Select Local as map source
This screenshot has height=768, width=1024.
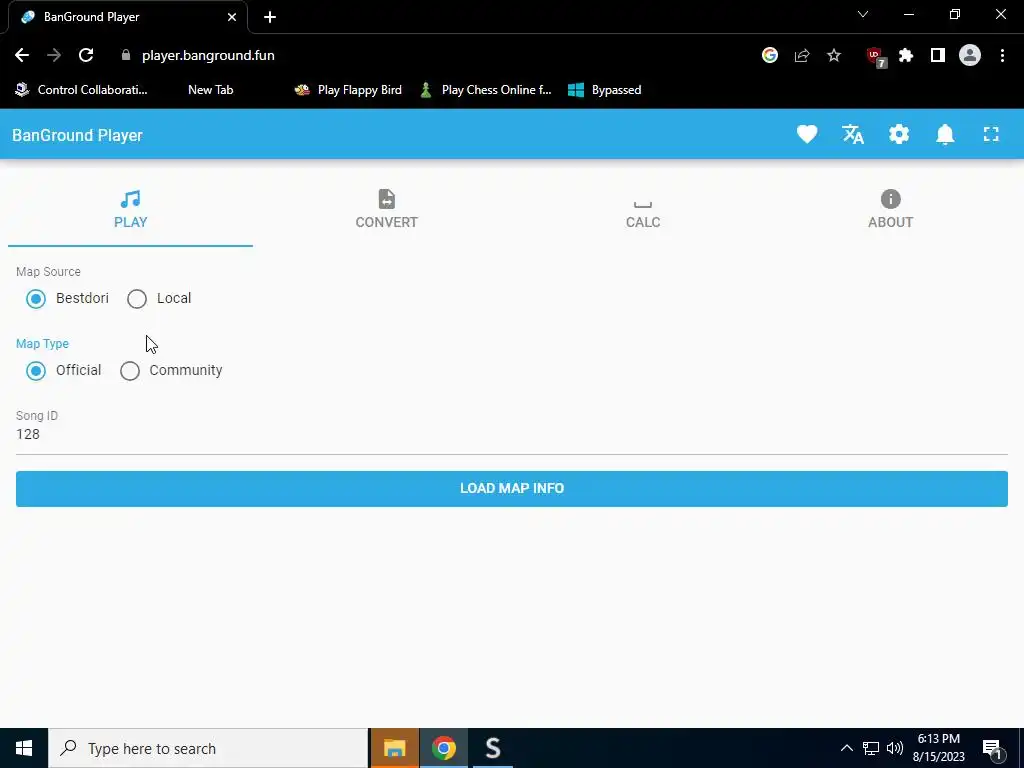137,299
